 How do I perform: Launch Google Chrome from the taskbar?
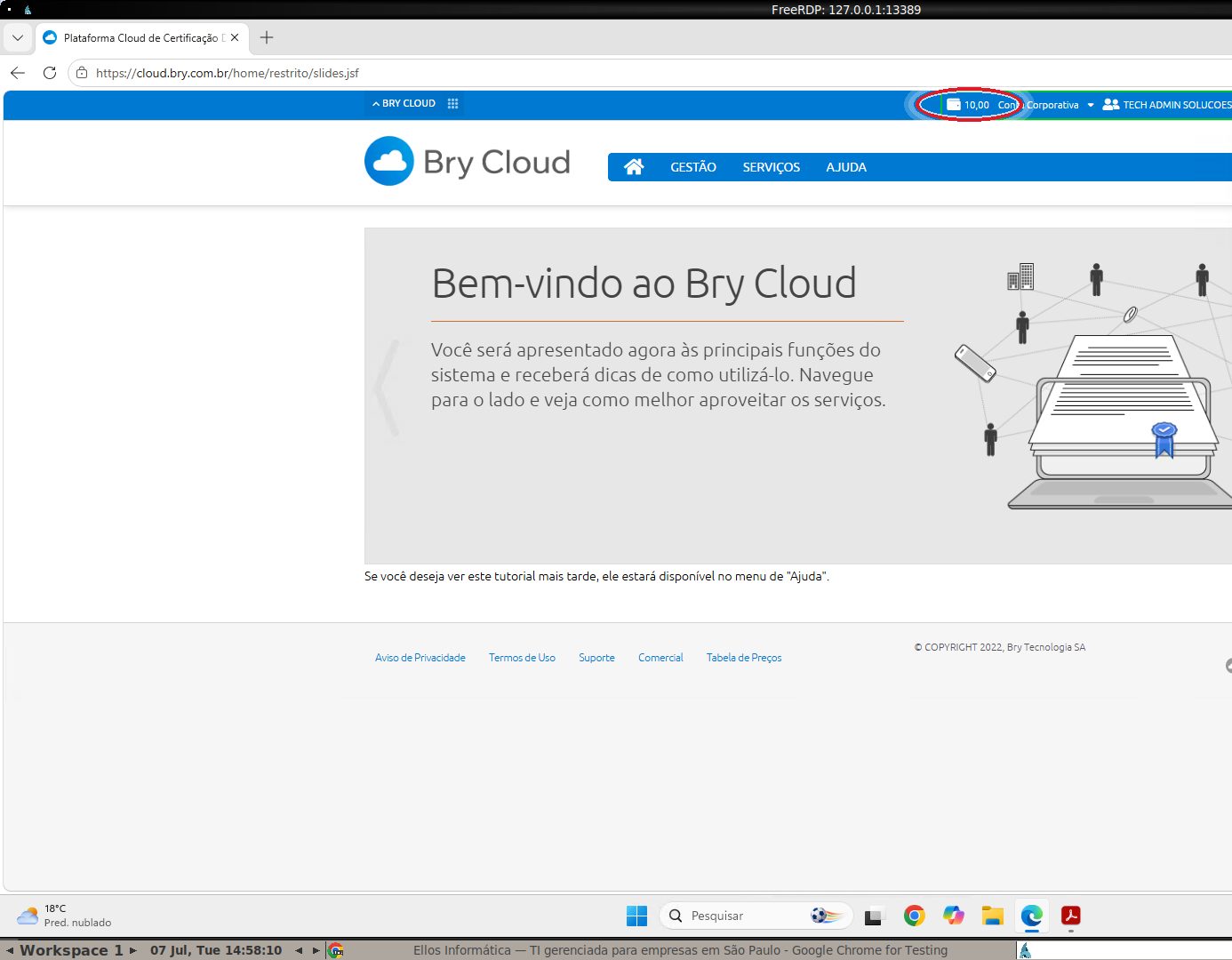point(914,916)
